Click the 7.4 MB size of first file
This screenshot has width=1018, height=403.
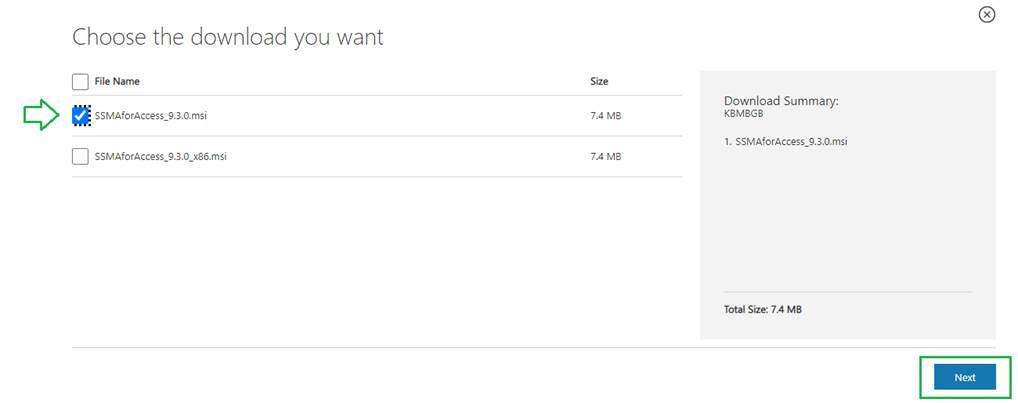(606, 116)
